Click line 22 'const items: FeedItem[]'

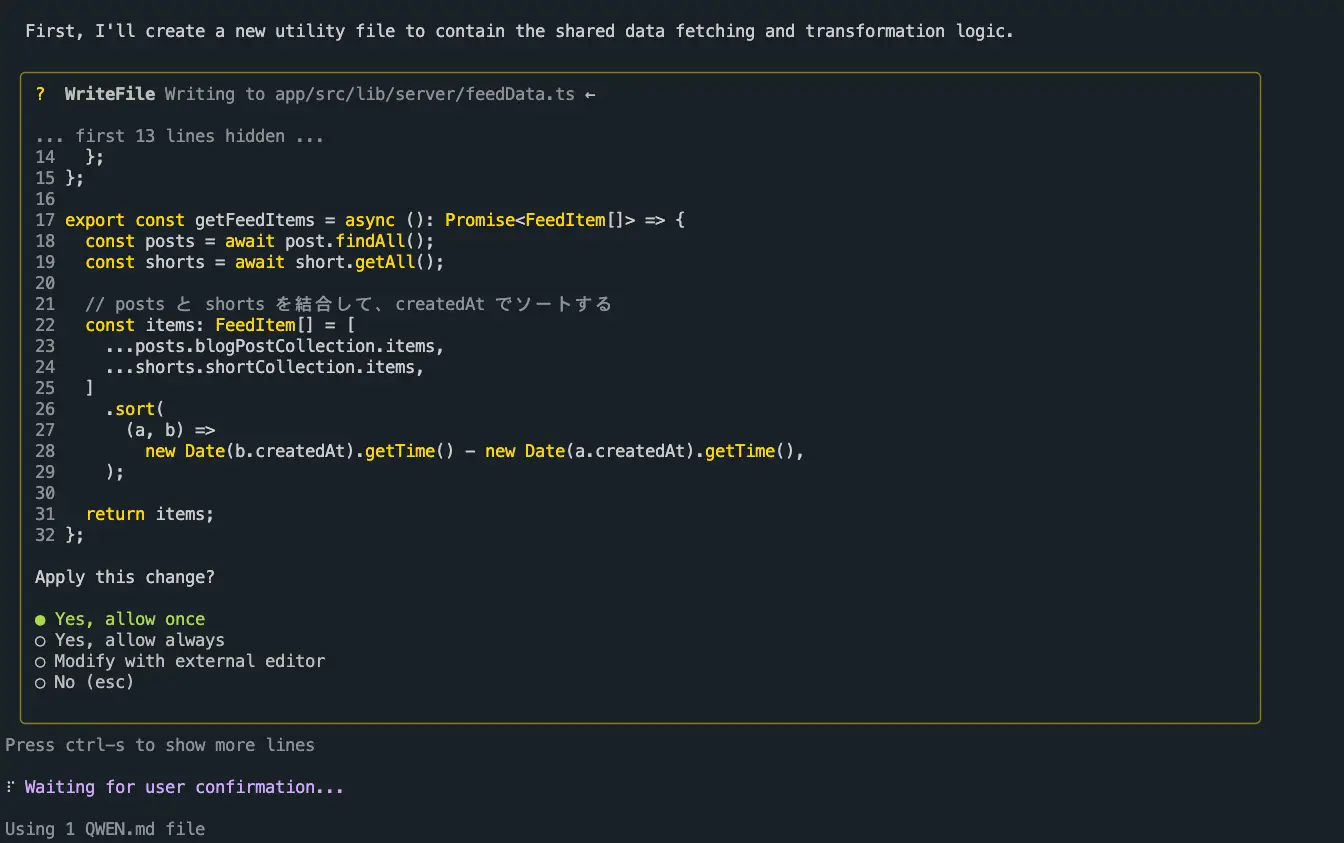pyautogui.click(x=200, y=325)
